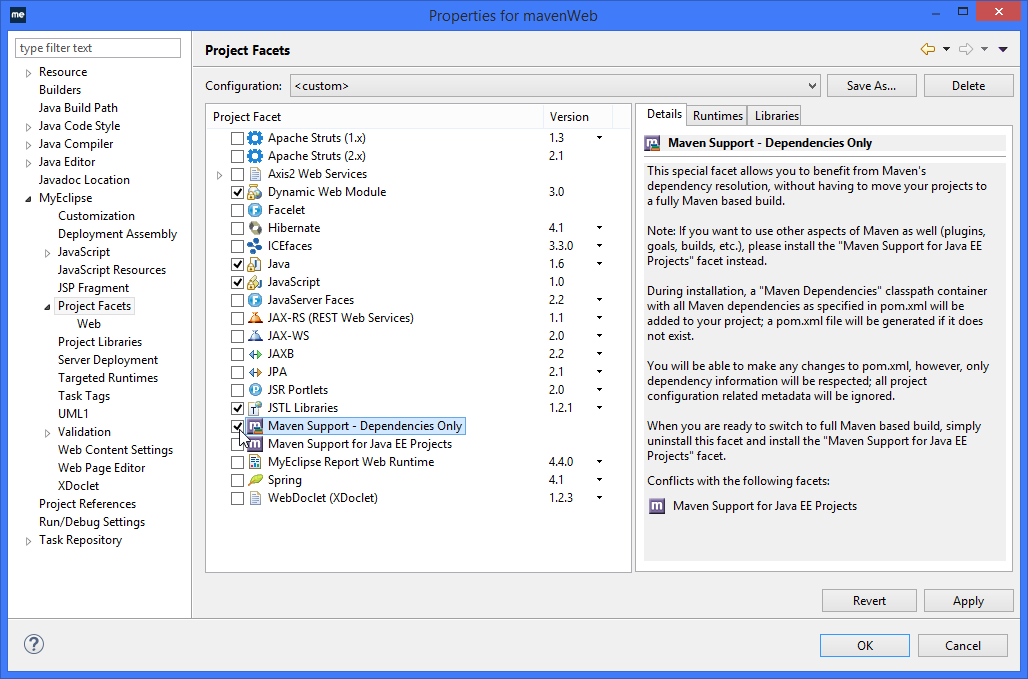Open the Java version dropdown arrow

tap(599, 264)
